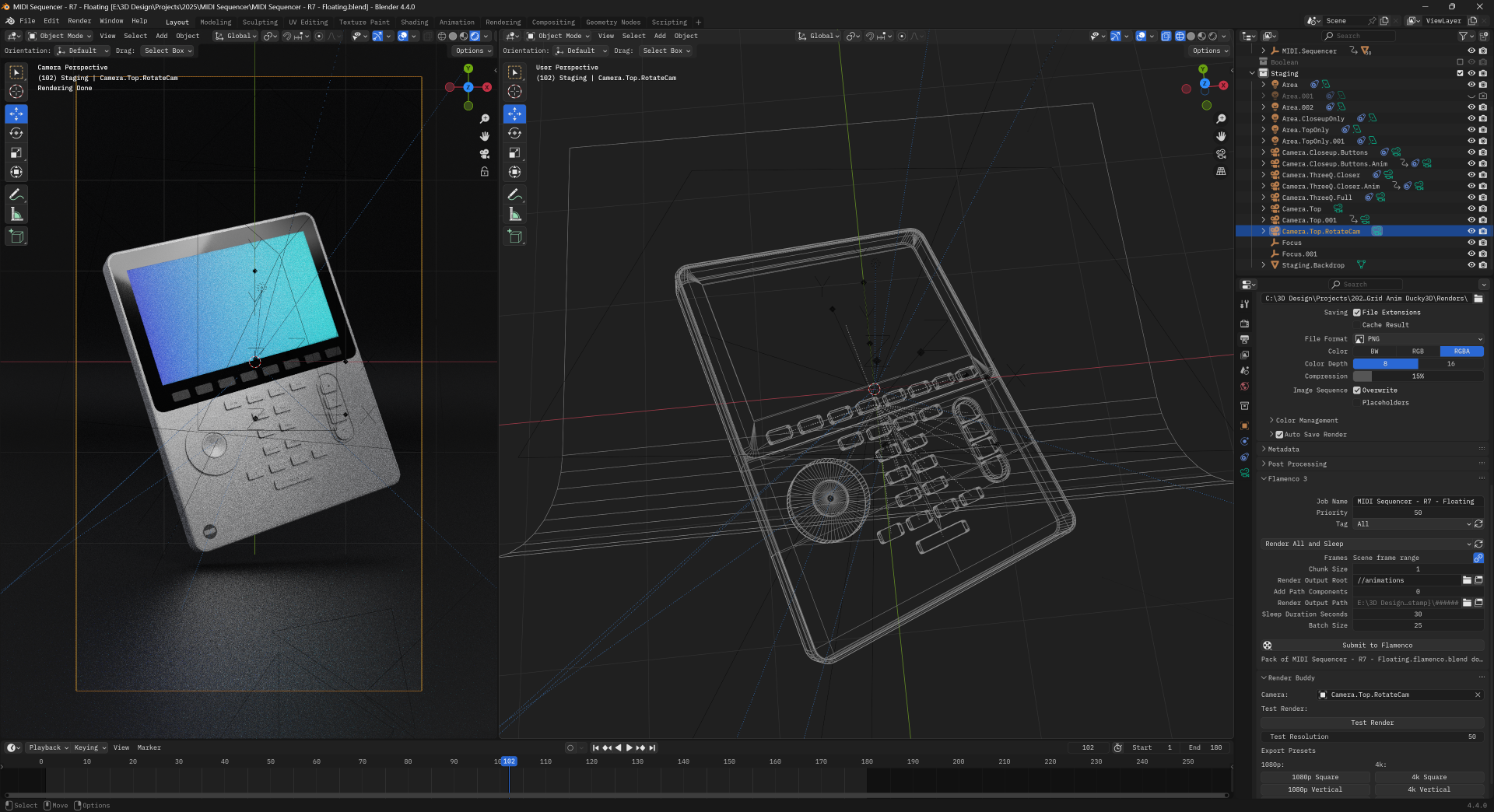
Task: Click the camera view icon in the right viewport gizmos
Action: tap(1221, 154)
